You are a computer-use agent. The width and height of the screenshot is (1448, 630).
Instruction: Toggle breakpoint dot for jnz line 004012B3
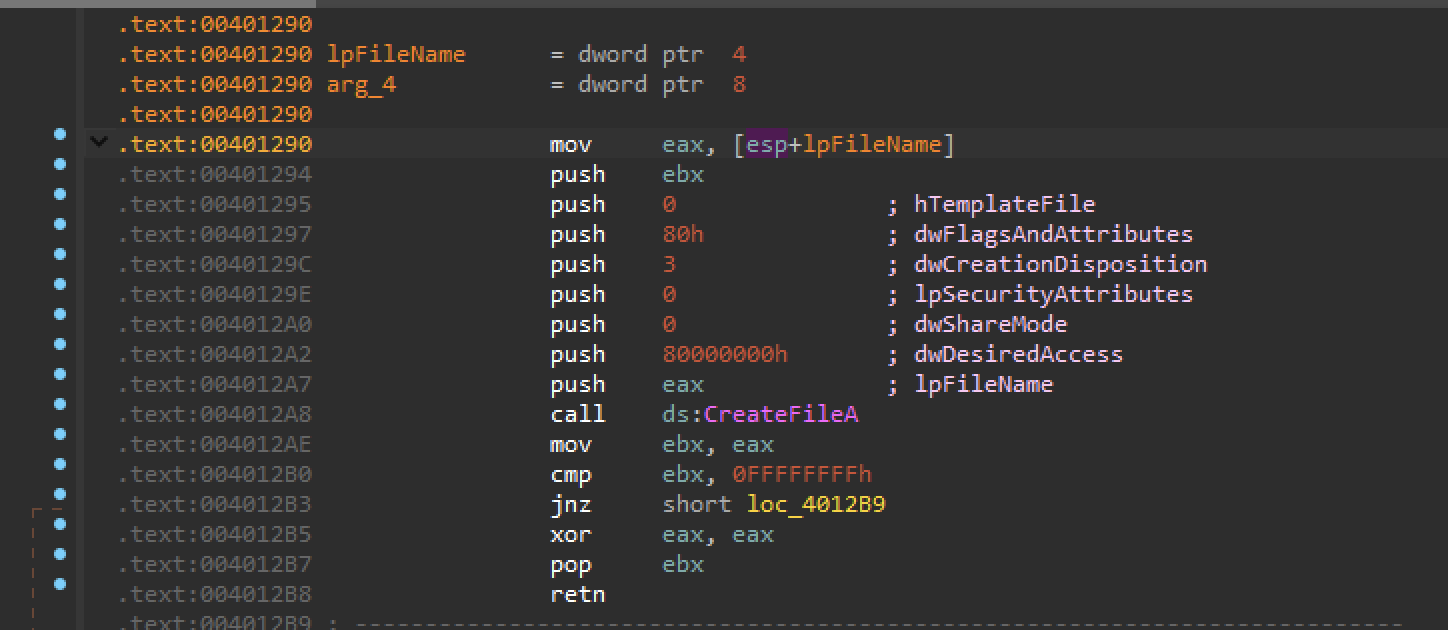(x=60, y=494)
